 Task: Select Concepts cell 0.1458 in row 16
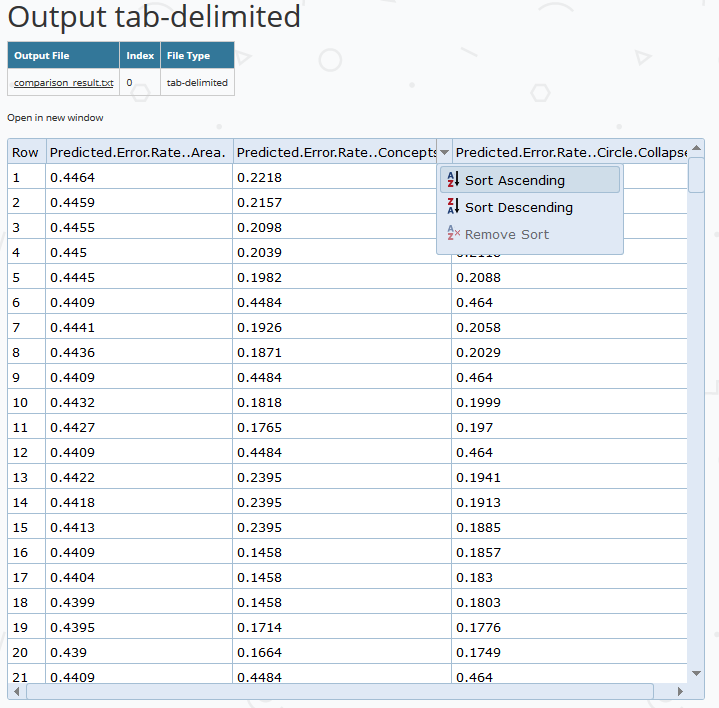(x=342, y=552)
